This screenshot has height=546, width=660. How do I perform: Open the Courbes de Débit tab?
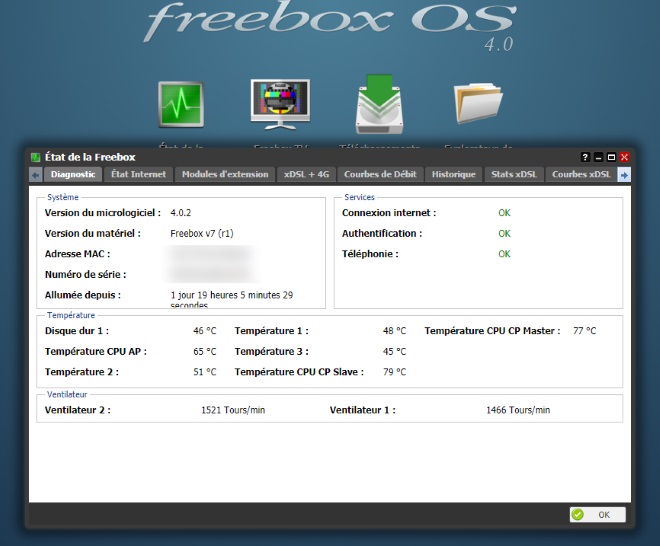click(x=380, y=174)
